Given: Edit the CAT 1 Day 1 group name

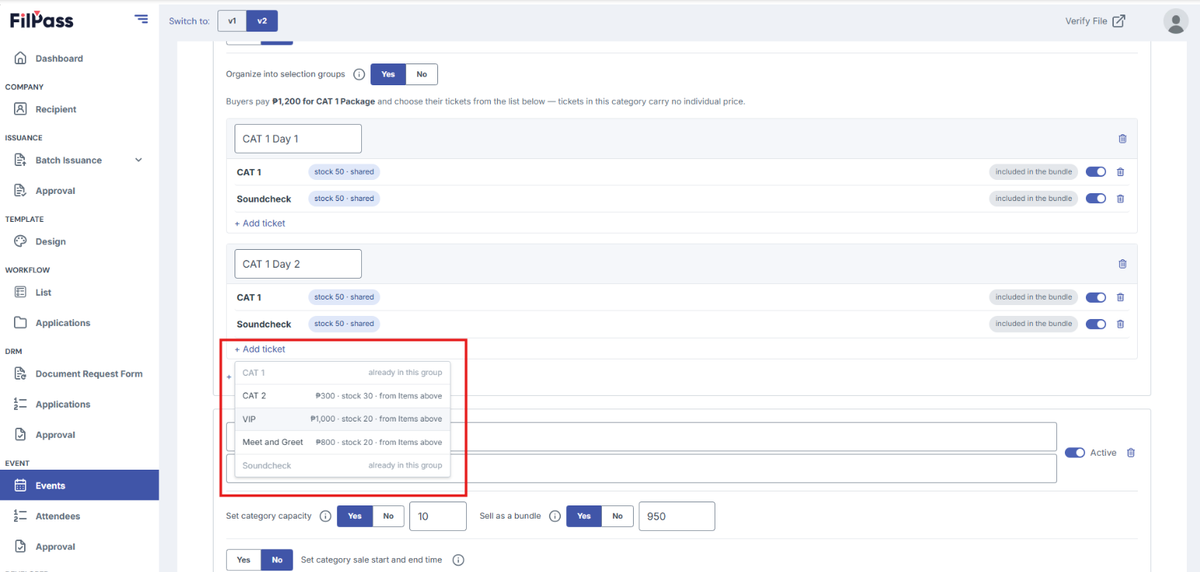Looking at the screenshot, I should (x=298, y=139).
